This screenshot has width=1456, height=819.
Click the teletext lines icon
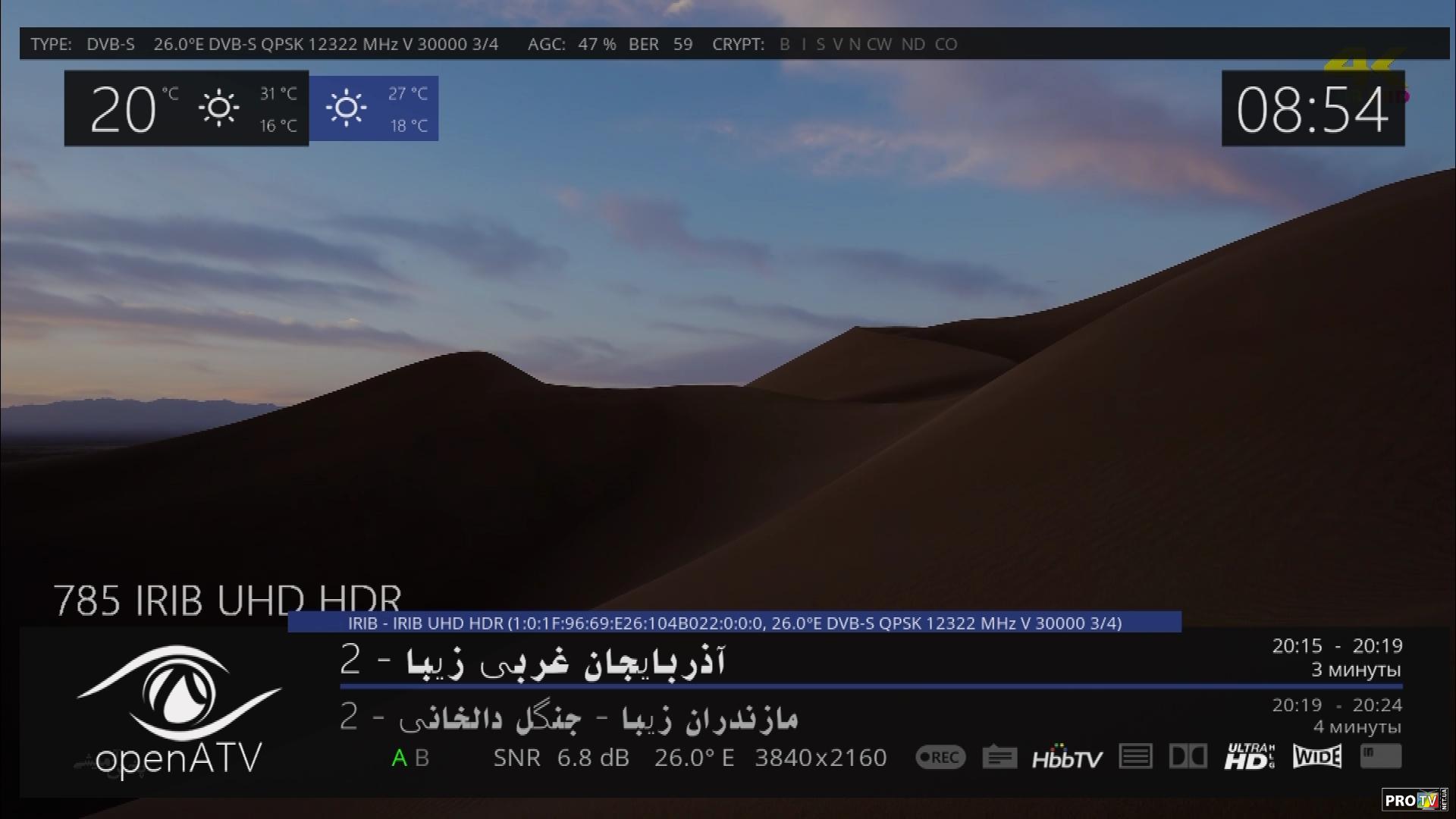click(x=1135, y=756)
